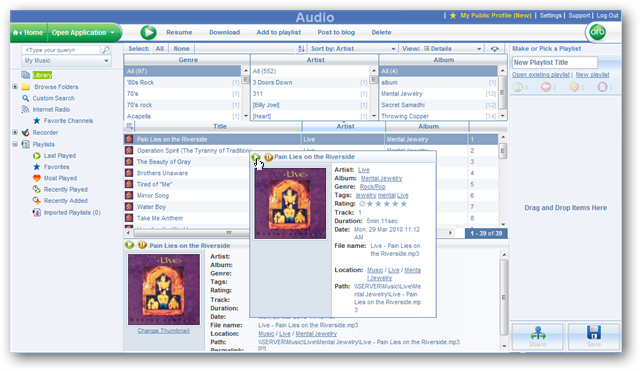Click the Save floppy disk button

(x=594, y=336)
